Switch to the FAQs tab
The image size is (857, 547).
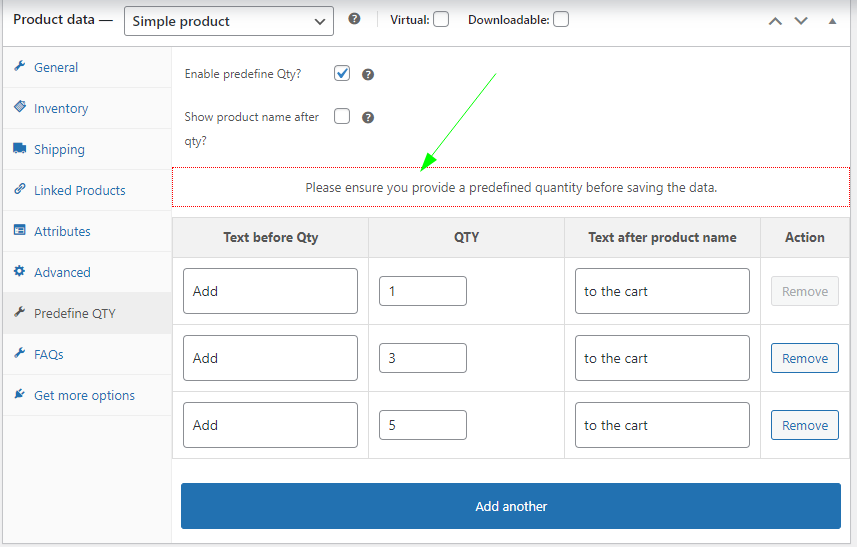50,354
